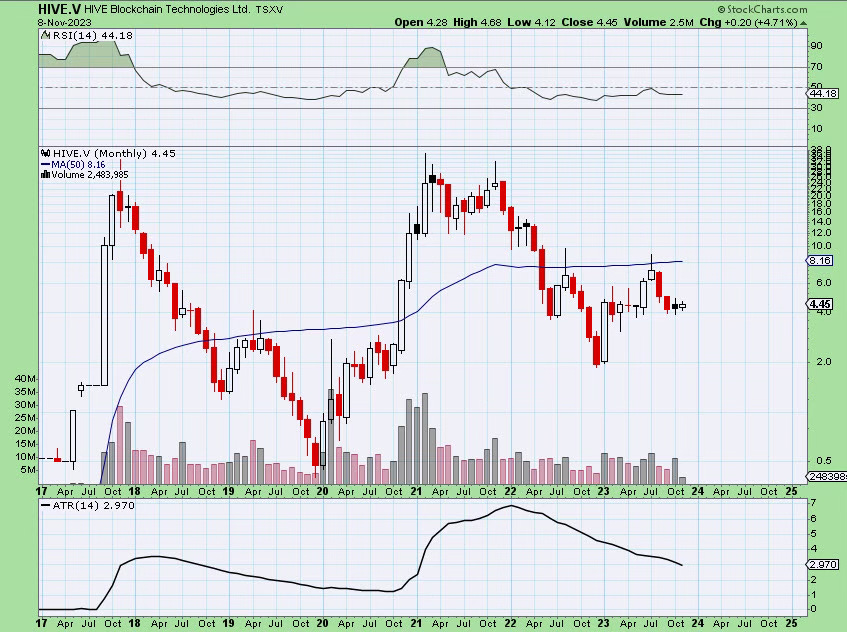Click the RSI(14) 44.18 panel label
The image size is (847, 632).
[92, 35]
